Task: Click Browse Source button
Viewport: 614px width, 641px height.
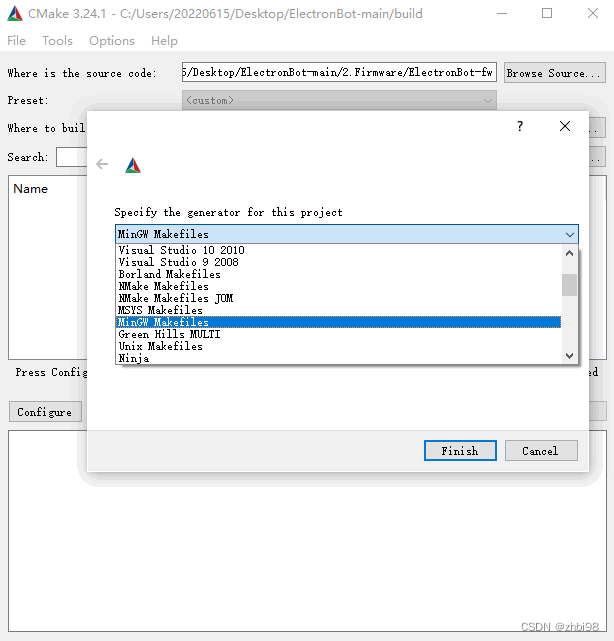Action: click(555, 73)
